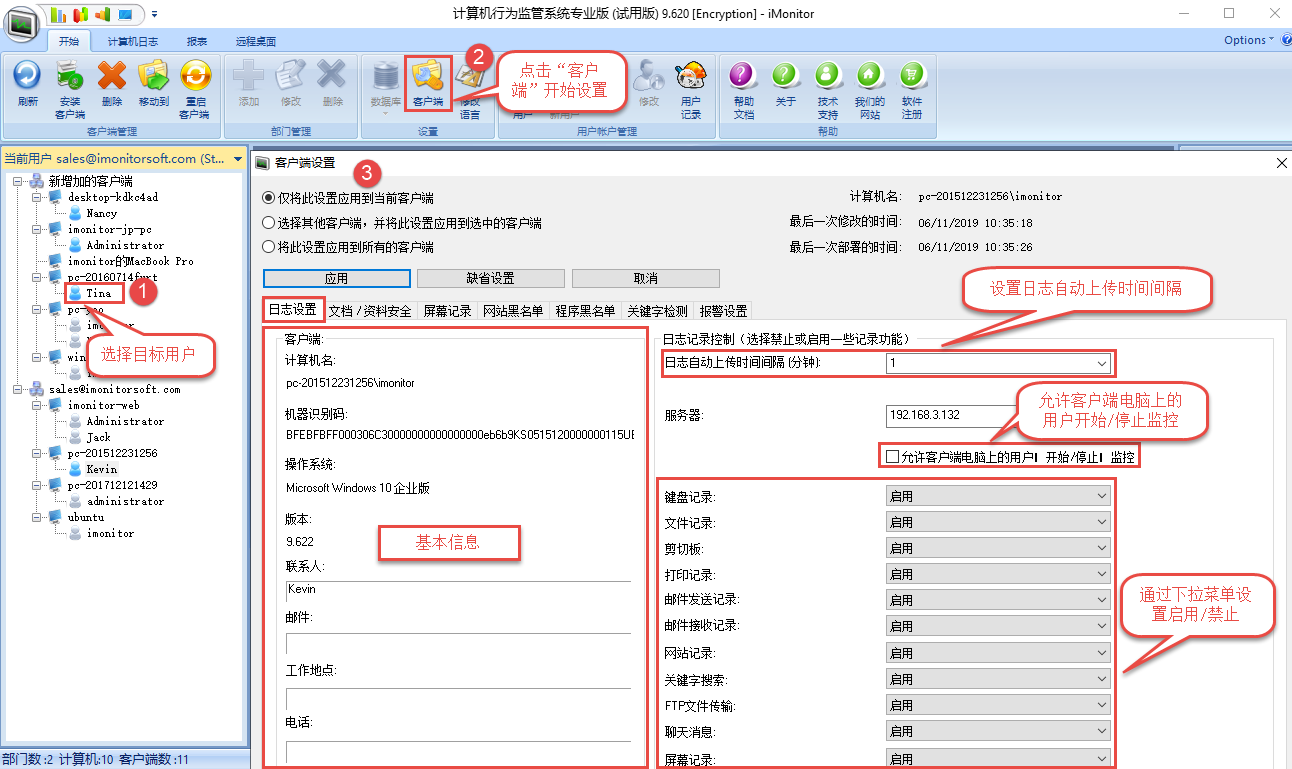This screenshot has height=769, width=1292.
Task: Enable 允许客户端电脑上的用户开始/停止监控 checkbox
Action: (x=893, y=457)
